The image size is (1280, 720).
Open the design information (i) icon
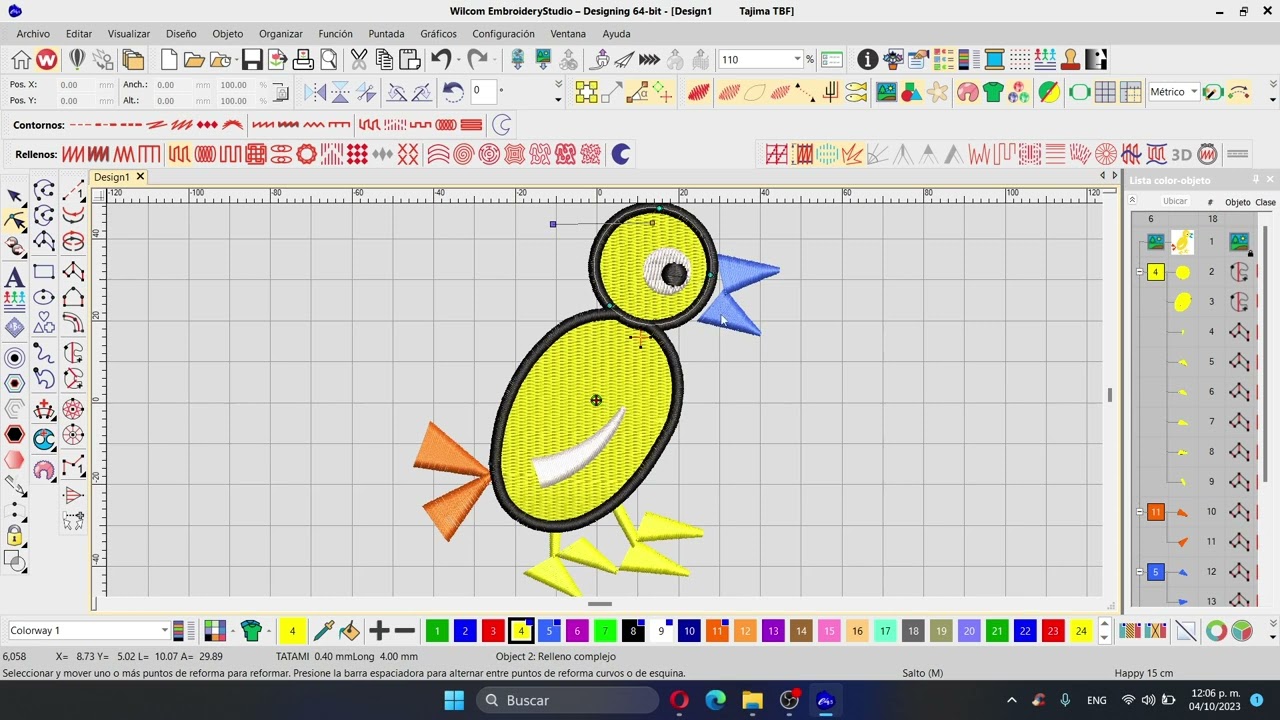pos(867,60)
